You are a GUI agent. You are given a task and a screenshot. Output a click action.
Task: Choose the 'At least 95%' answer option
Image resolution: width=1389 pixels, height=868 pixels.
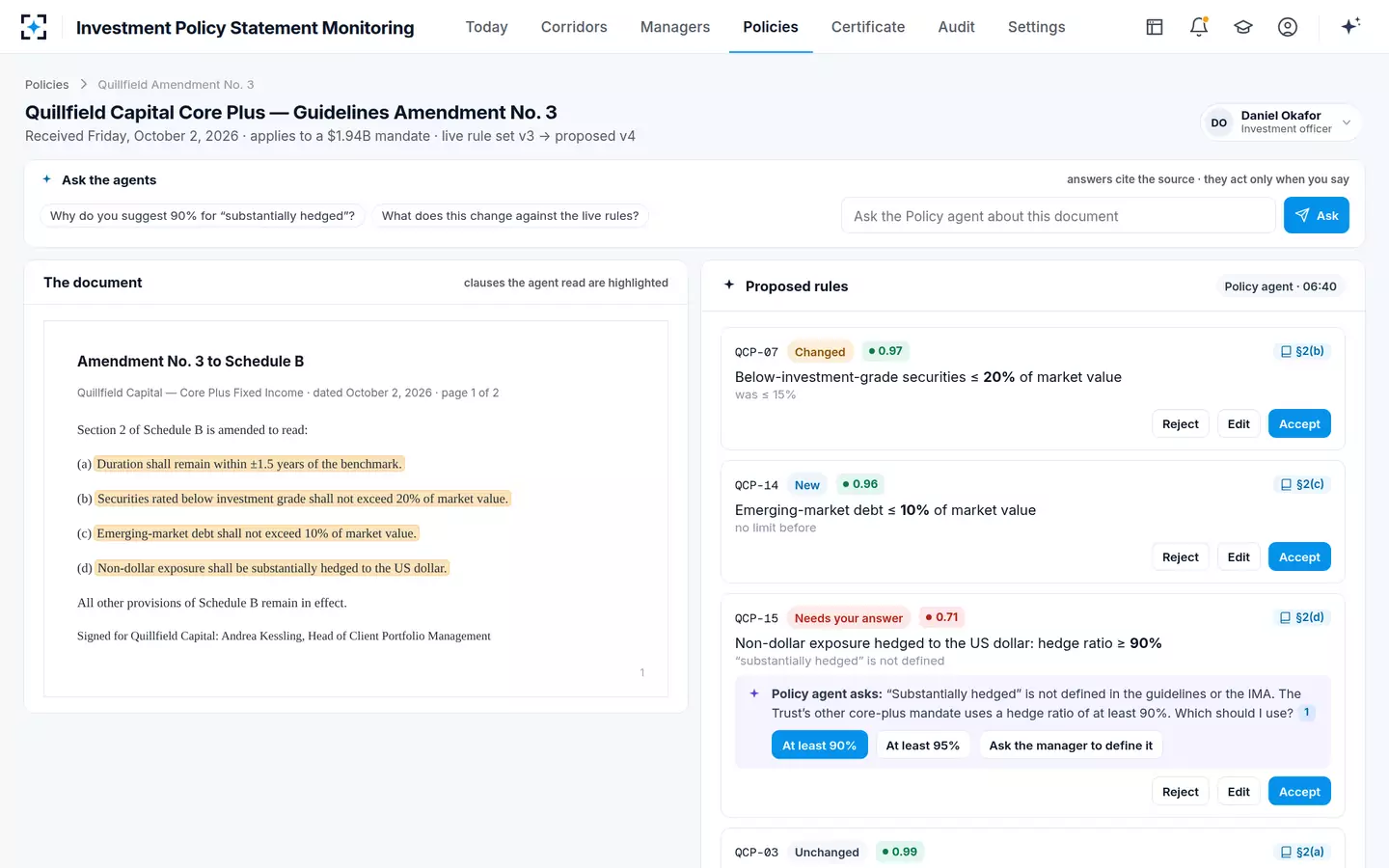pyautogui.click(x=923, y=746)
